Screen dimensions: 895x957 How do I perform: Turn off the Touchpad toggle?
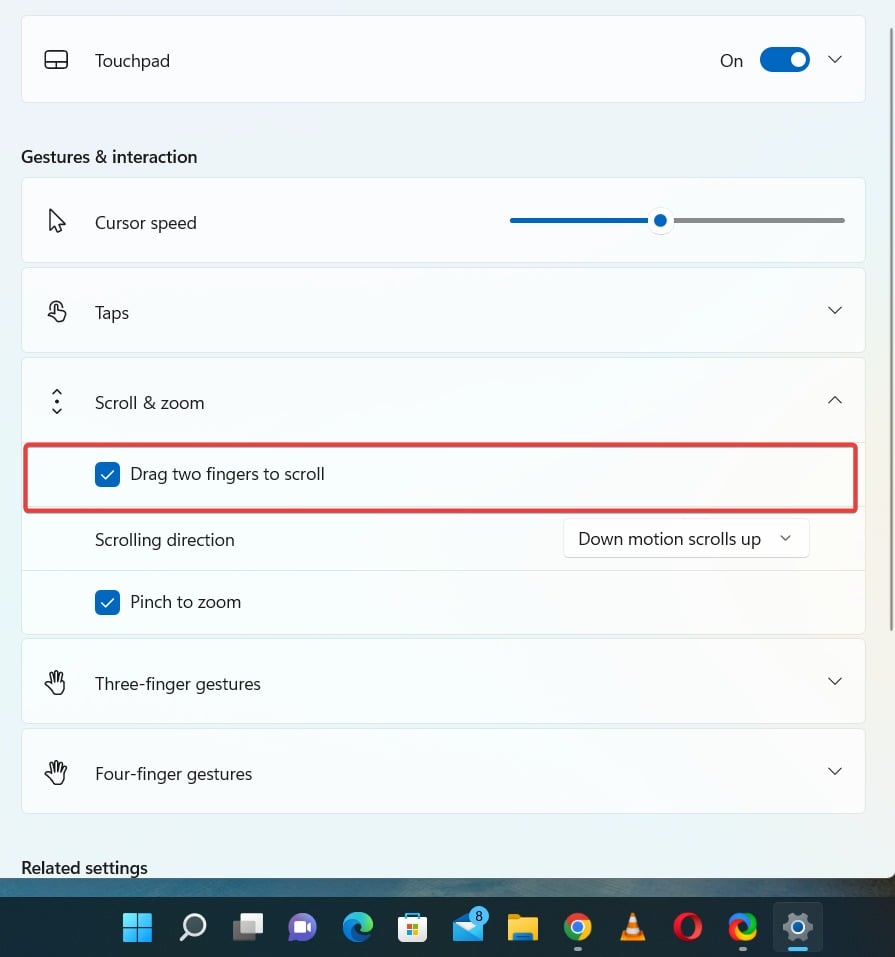(x=784, y=59)
